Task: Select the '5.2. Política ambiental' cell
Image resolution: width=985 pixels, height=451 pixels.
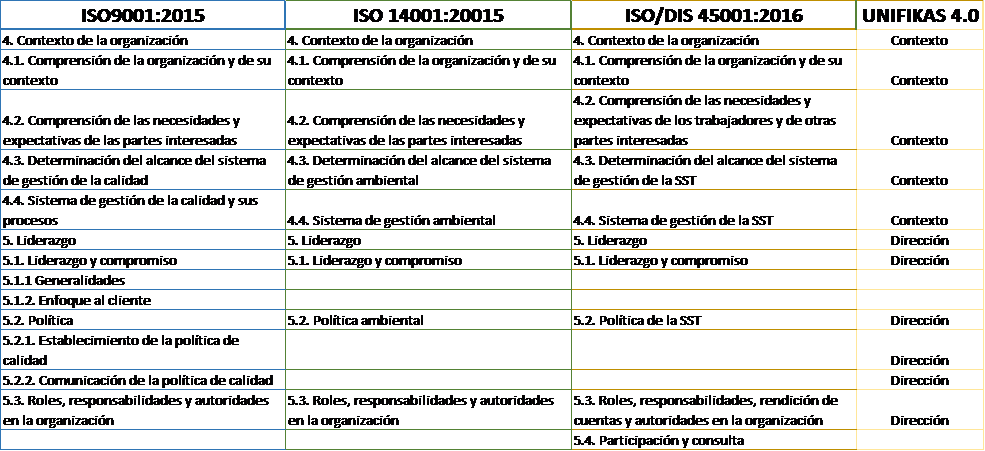Action: click(x=428, y=320)
